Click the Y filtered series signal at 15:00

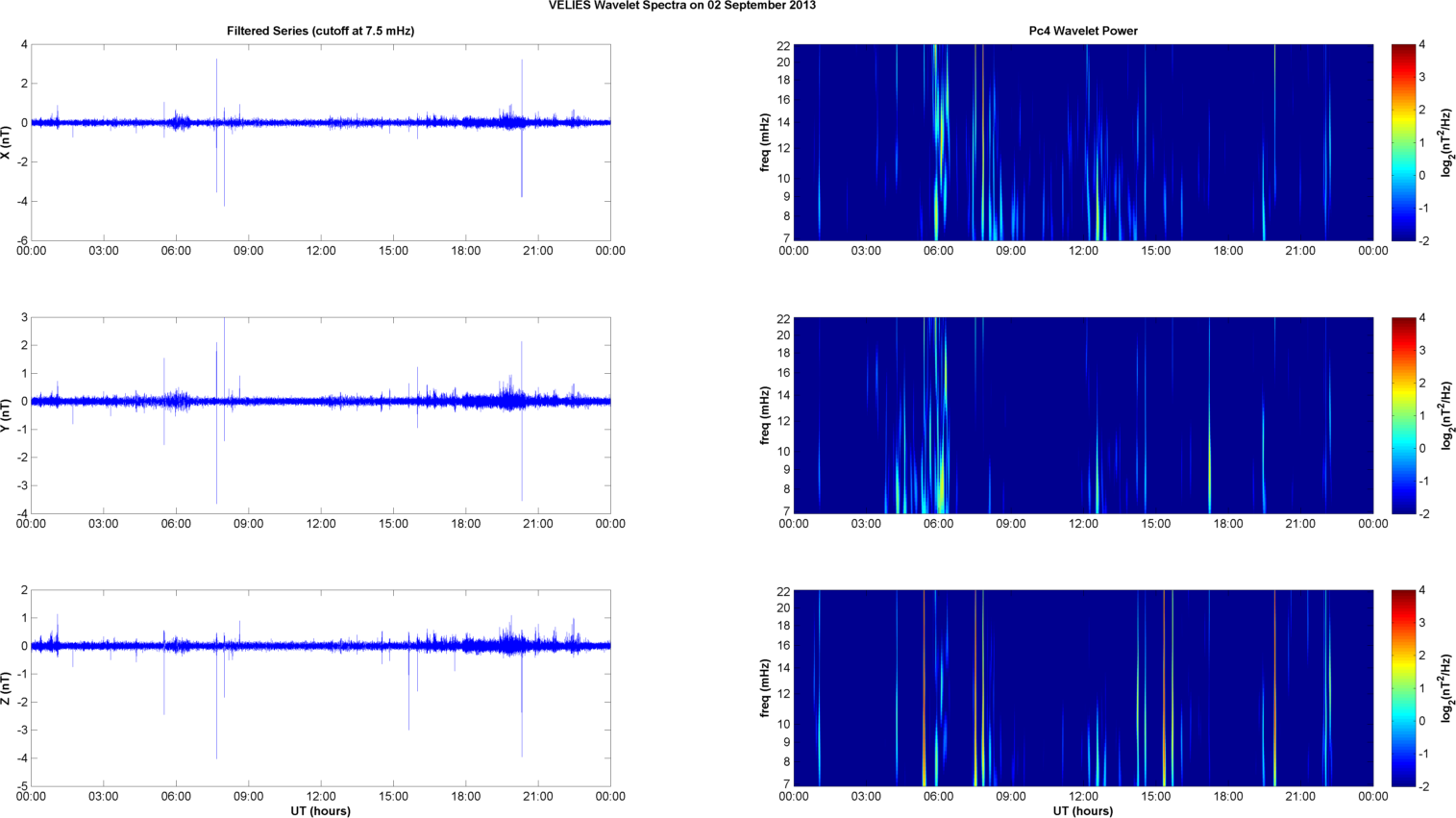tap(393, 401)
